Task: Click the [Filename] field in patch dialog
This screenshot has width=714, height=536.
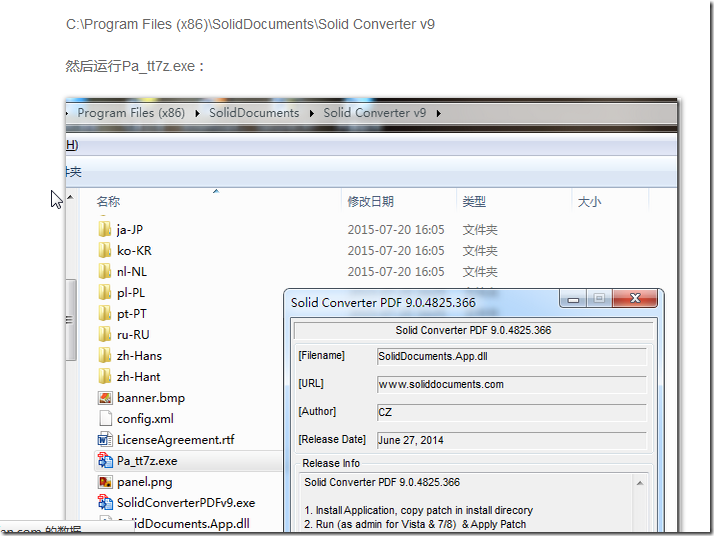Action: click(511, 356)
